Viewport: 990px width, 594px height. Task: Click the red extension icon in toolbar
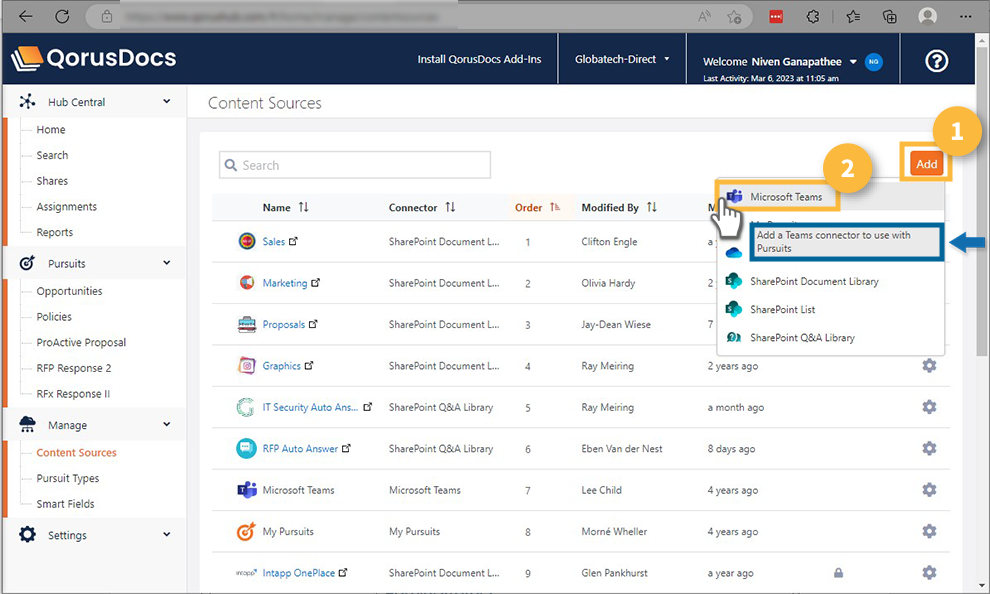click(x=776, y=16)
